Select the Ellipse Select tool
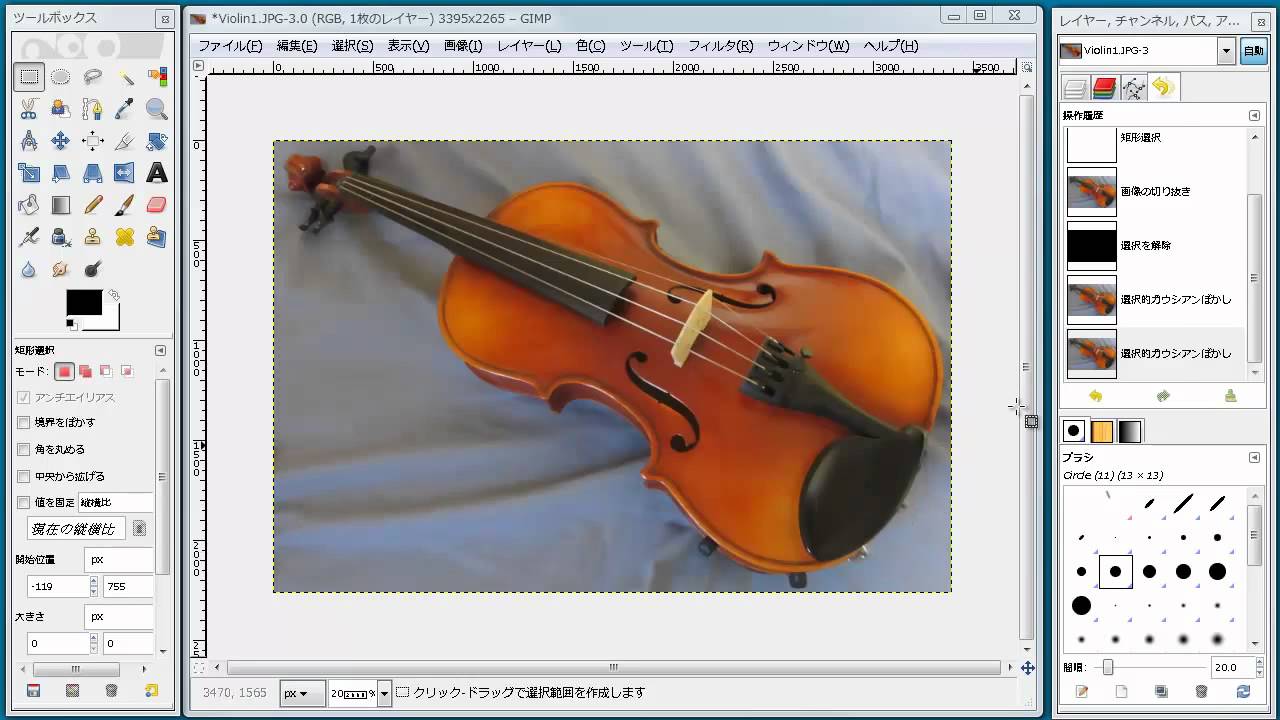 [61, 77]
